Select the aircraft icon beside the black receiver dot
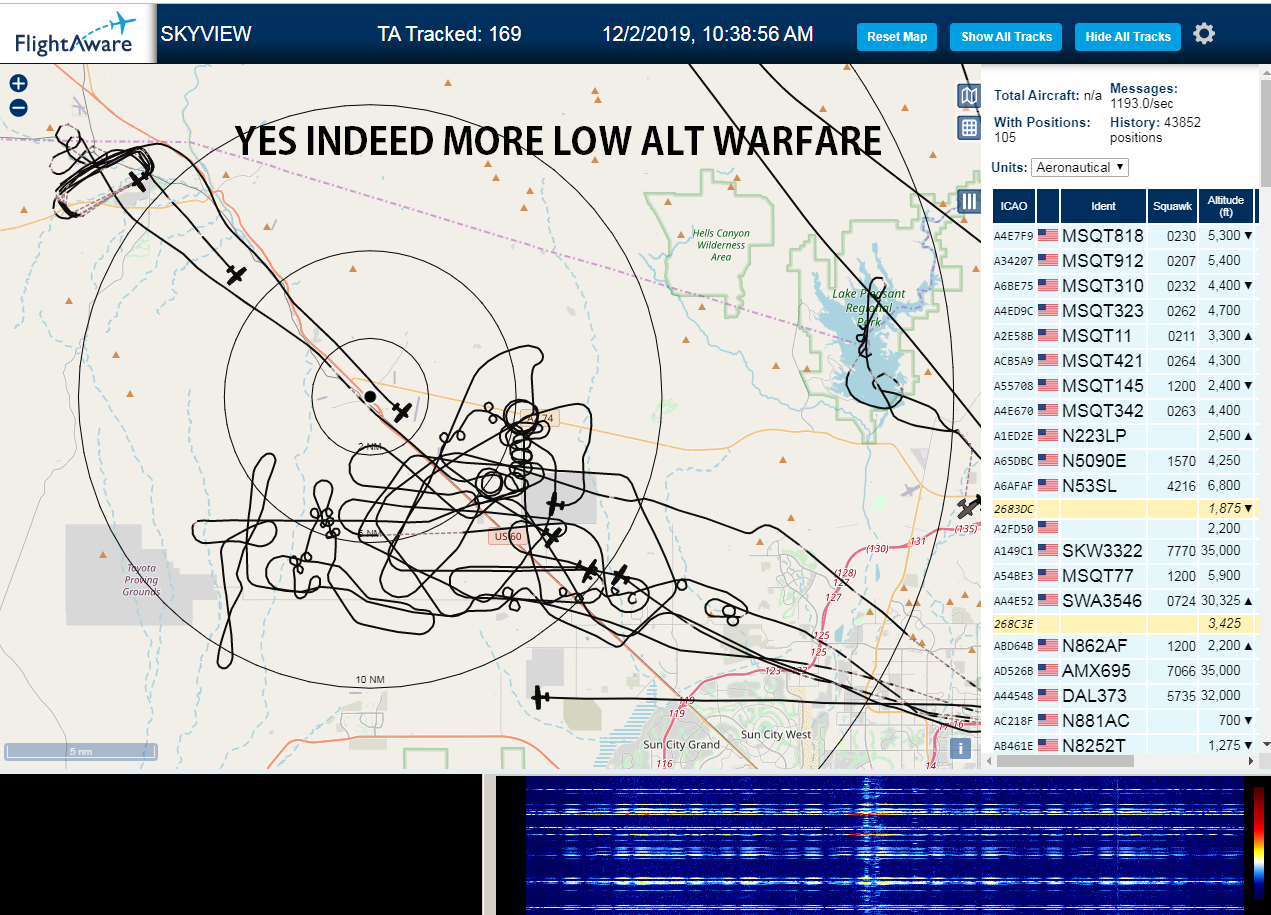The image size is (1271, 915). pyautogui.click(x=402, y=411)
